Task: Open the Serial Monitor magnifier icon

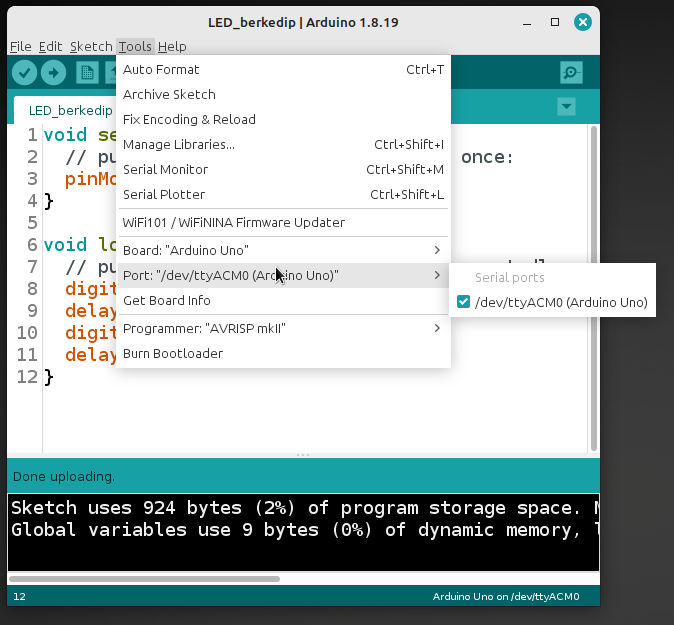Action: click(571, 73)
